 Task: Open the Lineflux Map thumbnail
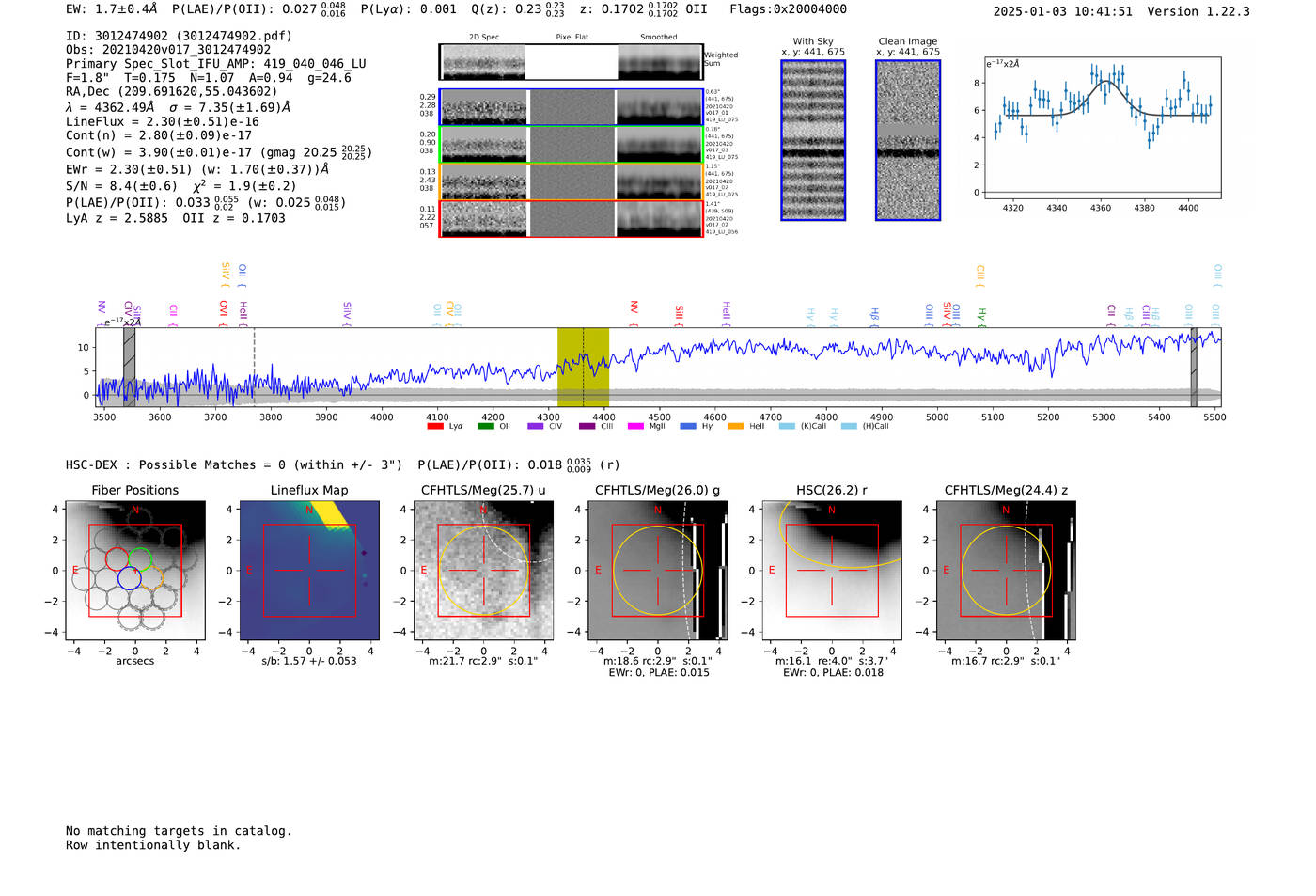309,570
